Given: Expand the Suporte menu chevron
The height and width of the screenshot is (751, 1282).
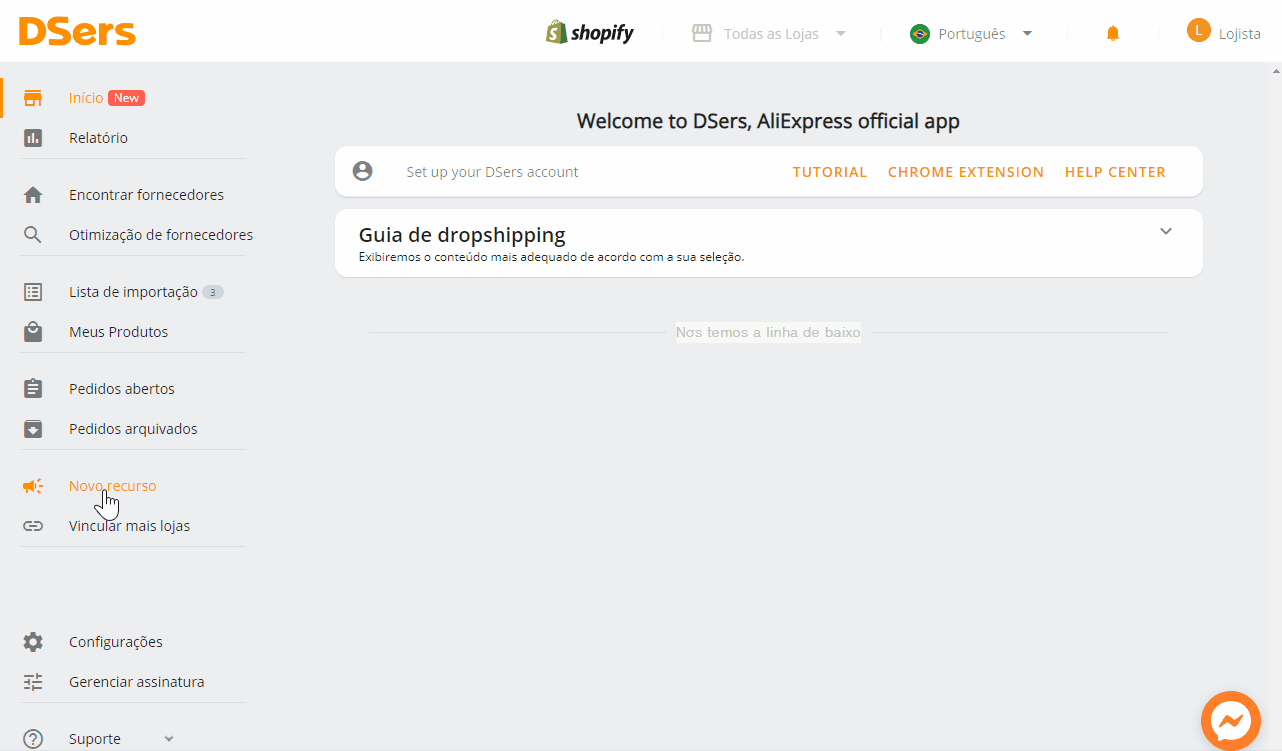Looking at the screenshot, I should pyautogui.click(x=168, y=739).
